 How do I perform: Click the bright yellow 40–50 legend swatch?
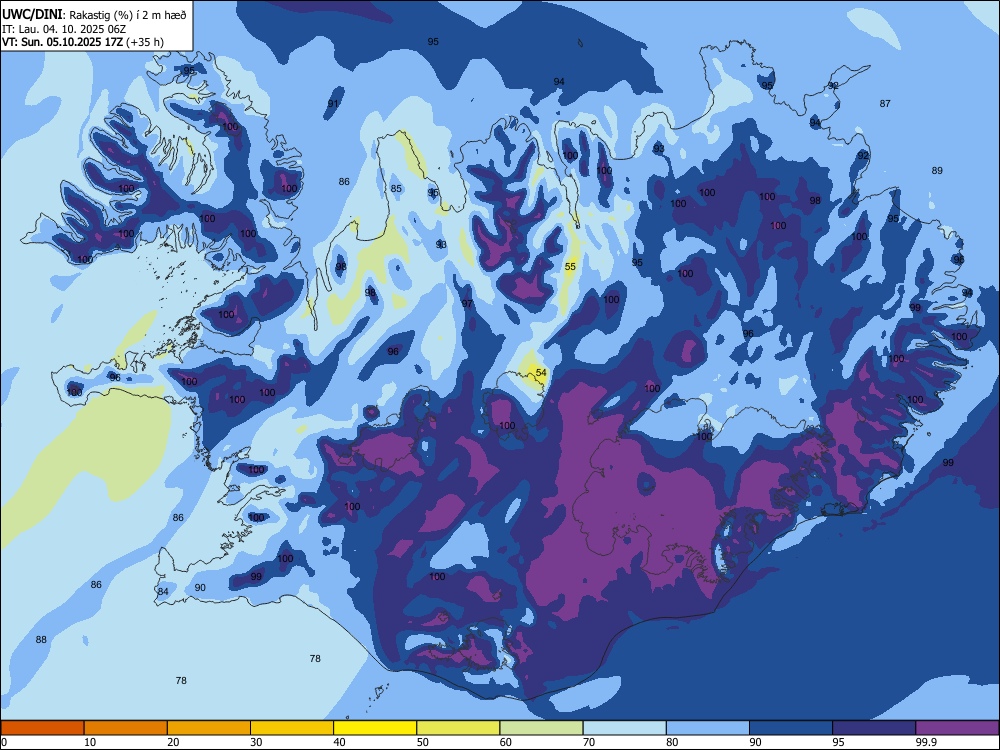coord(375,728)
